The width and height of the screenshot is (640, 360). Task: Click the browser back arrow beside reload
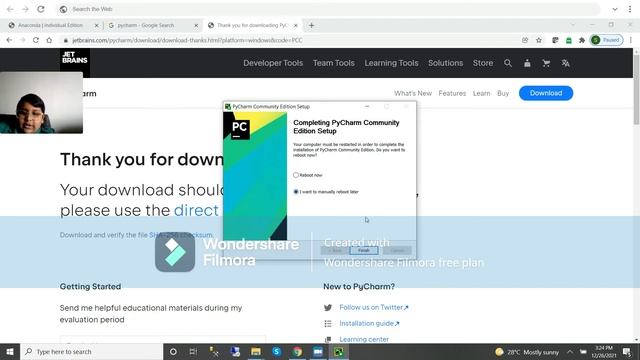(x=9, y=40)
